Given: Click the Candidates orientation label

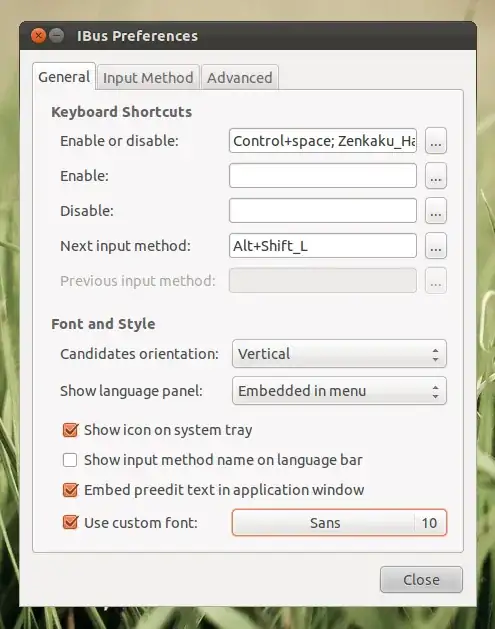Looking at the screenshot, I should pyautogui.click(x=139, y=354).
